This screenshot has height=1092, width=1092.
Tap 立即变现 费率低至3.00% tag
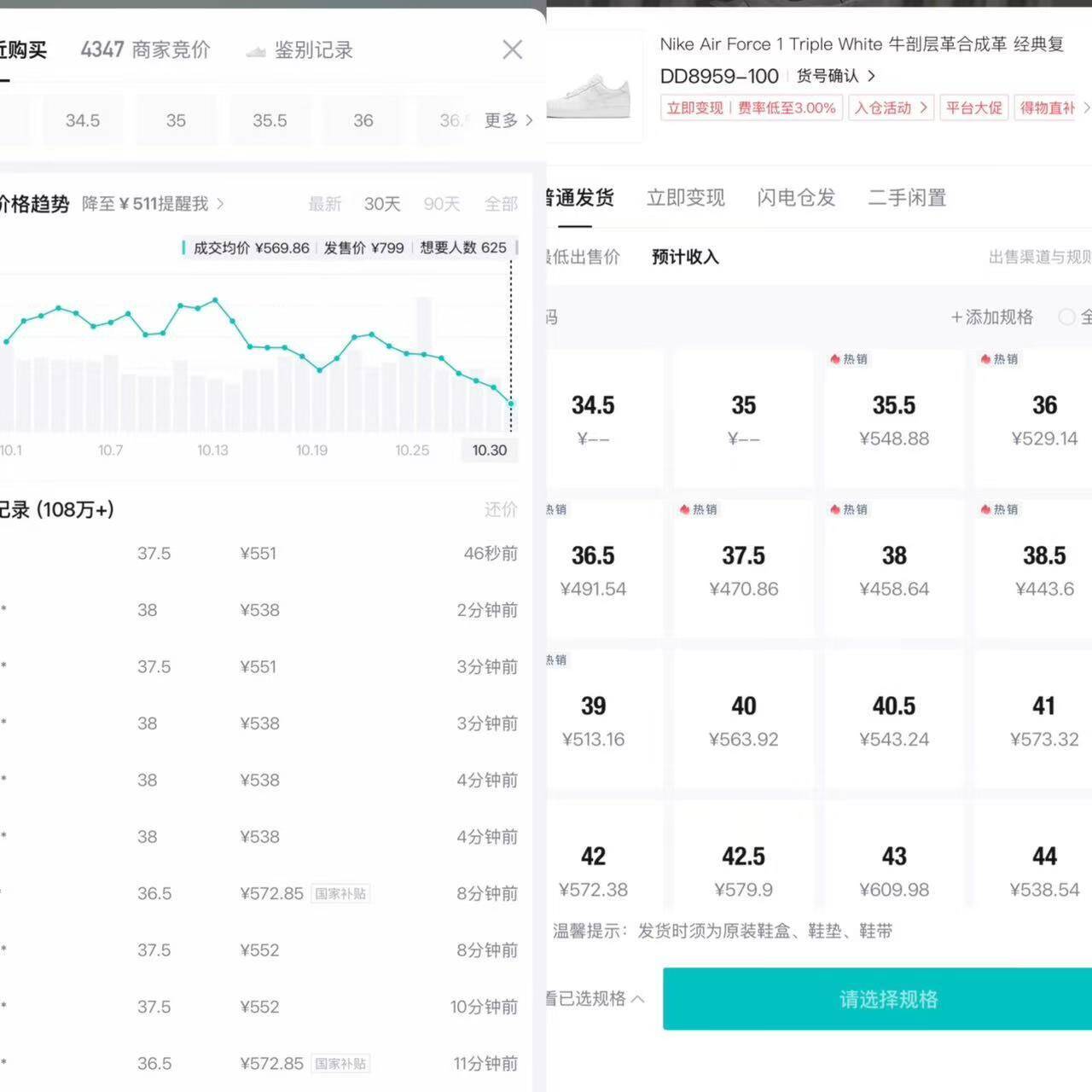click(751, 107)
